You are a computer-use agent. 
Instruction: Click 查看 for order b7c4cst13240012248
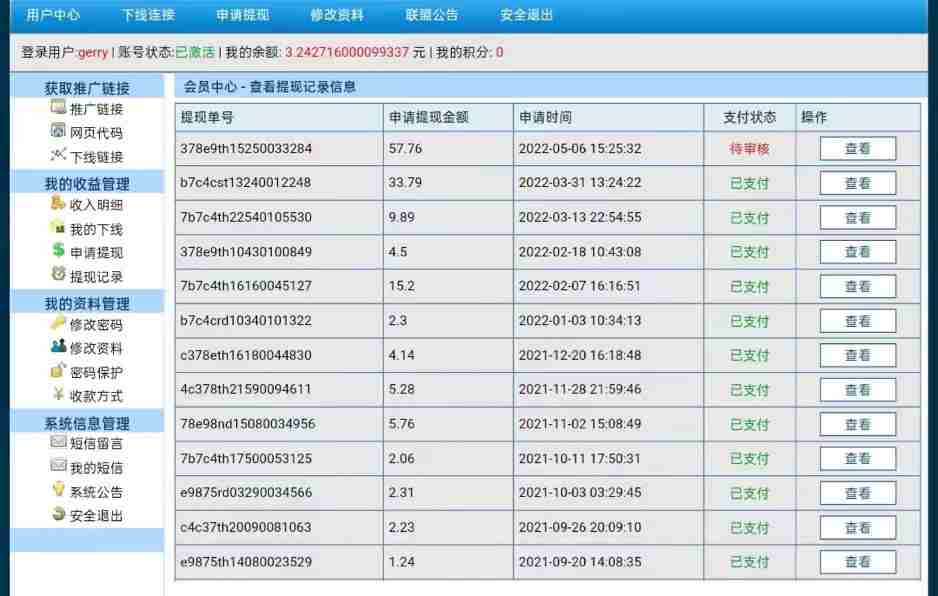click(858, 183)
